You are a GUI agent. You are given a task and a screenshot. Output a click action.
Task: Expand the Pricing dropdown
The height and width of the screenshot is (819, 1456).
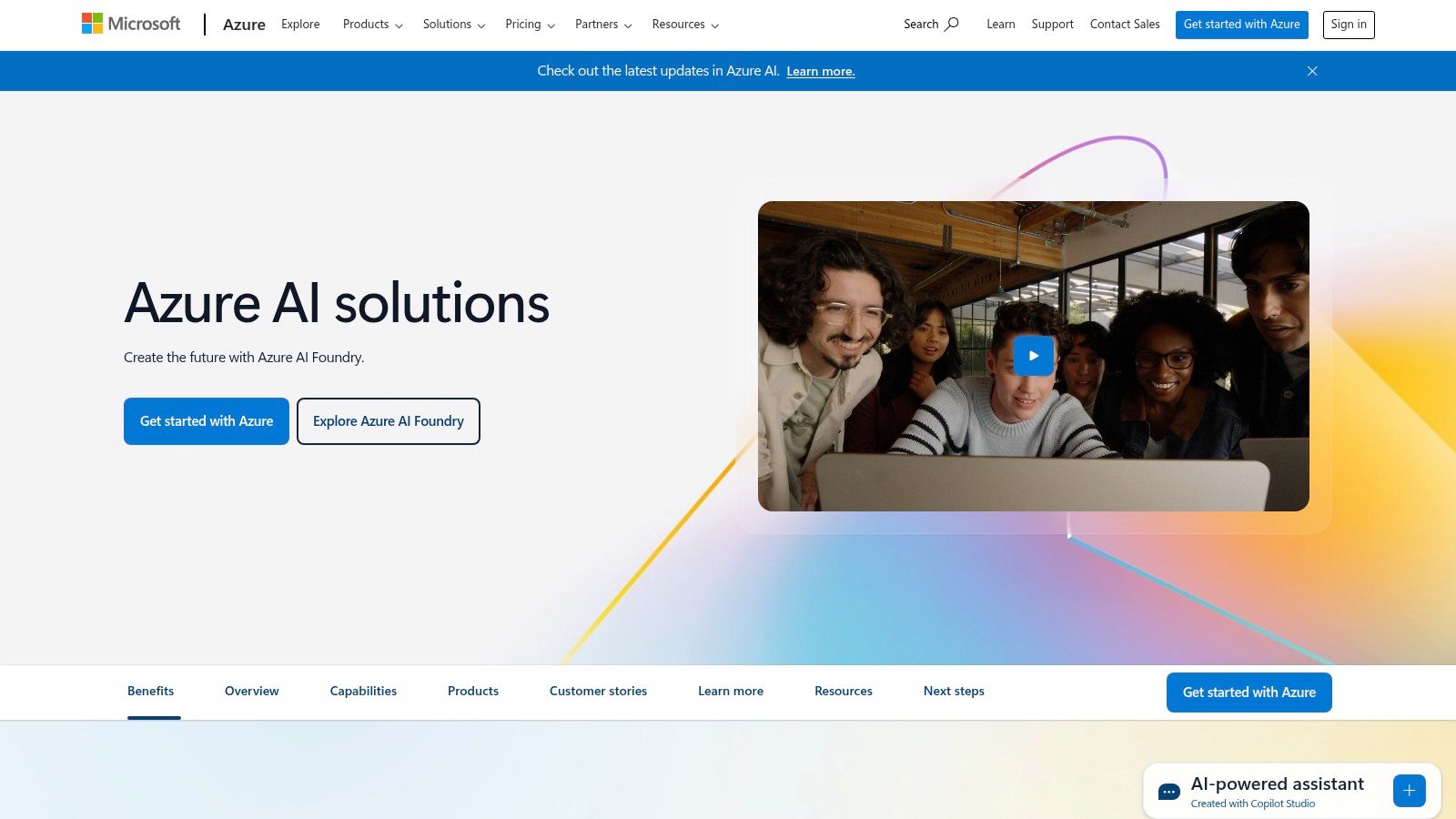[x=531, y=25]
